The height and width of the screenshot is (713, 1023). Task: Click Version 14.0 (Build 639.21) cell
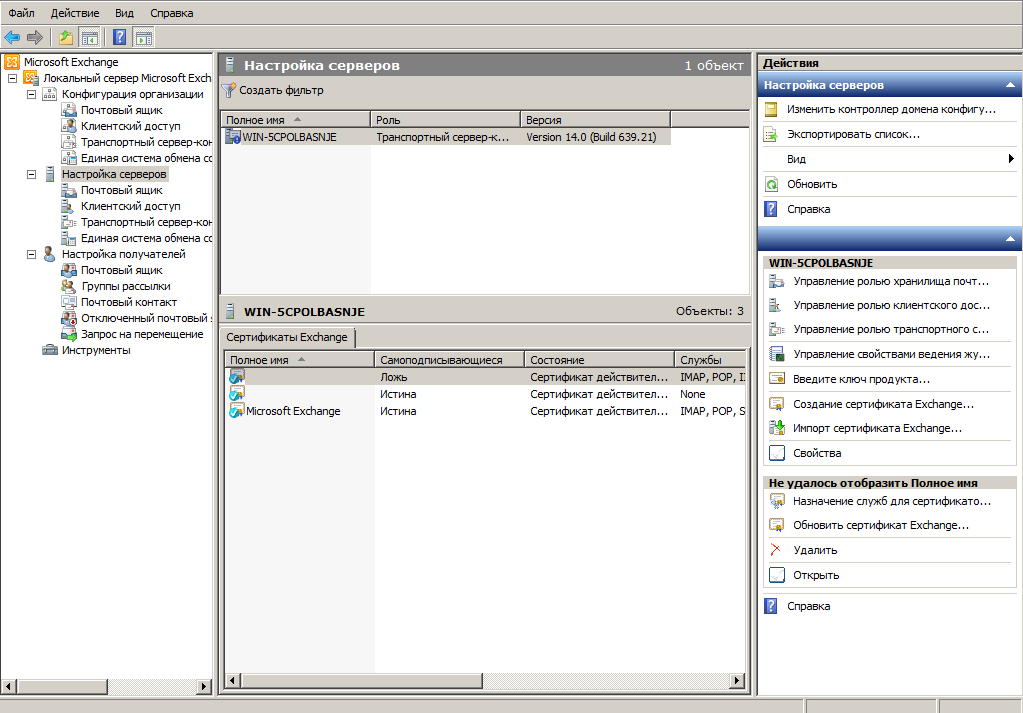[591, 137]
